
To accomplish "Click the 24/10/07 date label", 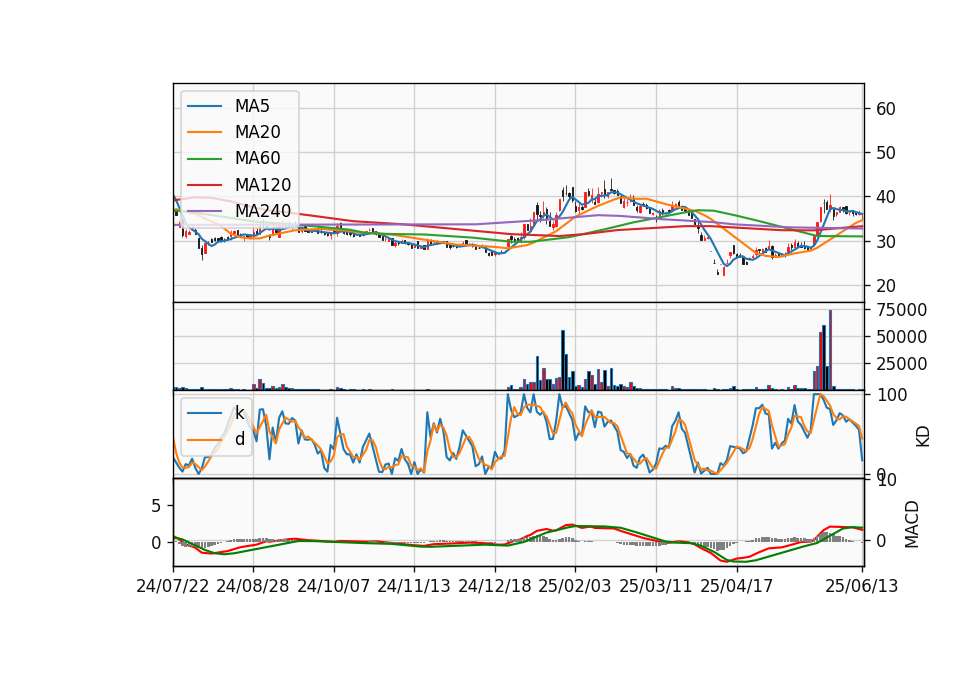I will coord(334,586).
